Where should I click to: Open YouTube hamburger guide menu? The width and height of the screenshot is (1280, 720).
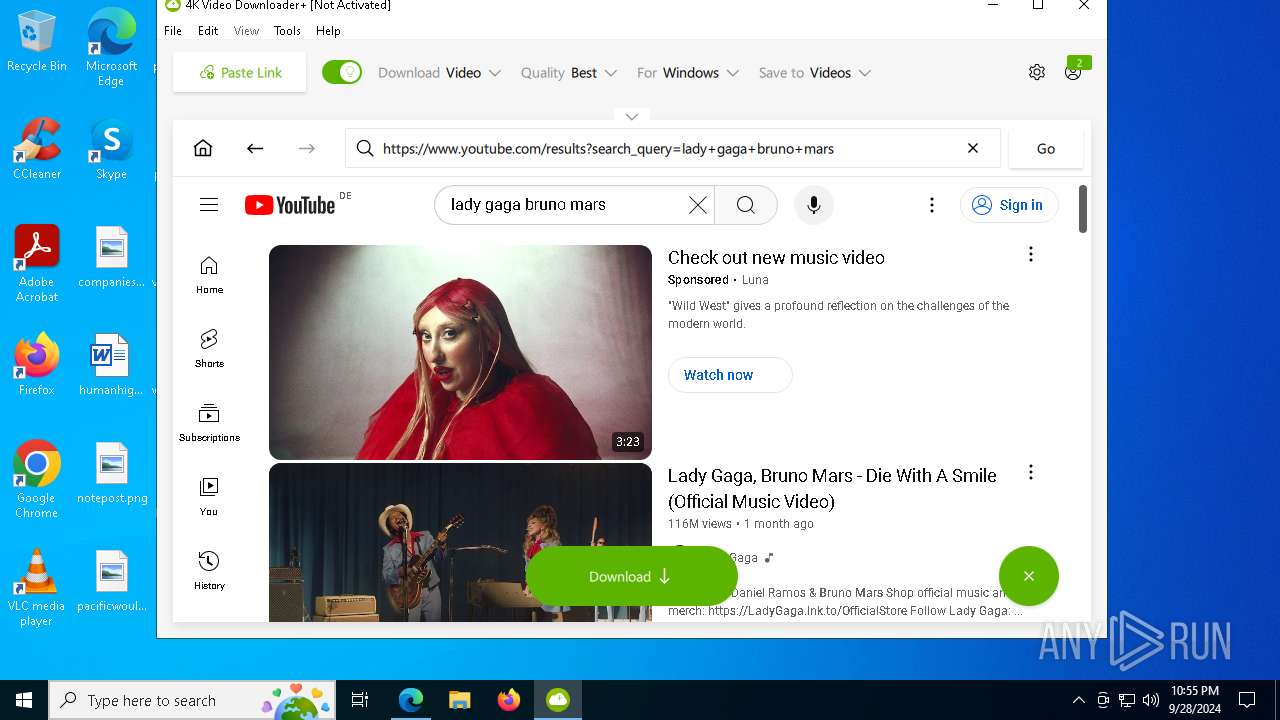209,205
